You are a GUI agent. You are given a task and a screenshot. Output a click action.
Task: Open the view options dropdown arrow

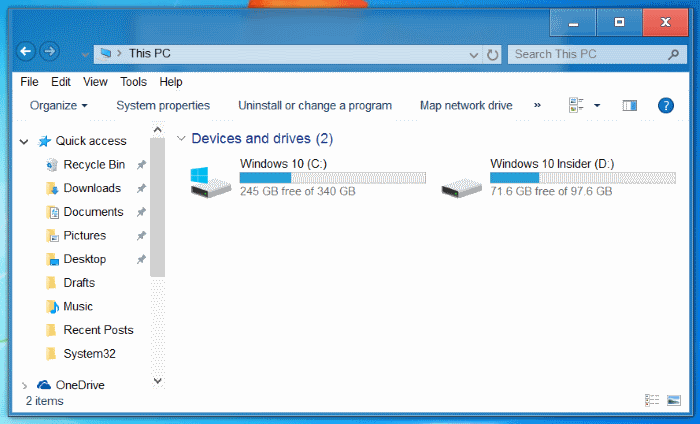click(x=597, y=106)
